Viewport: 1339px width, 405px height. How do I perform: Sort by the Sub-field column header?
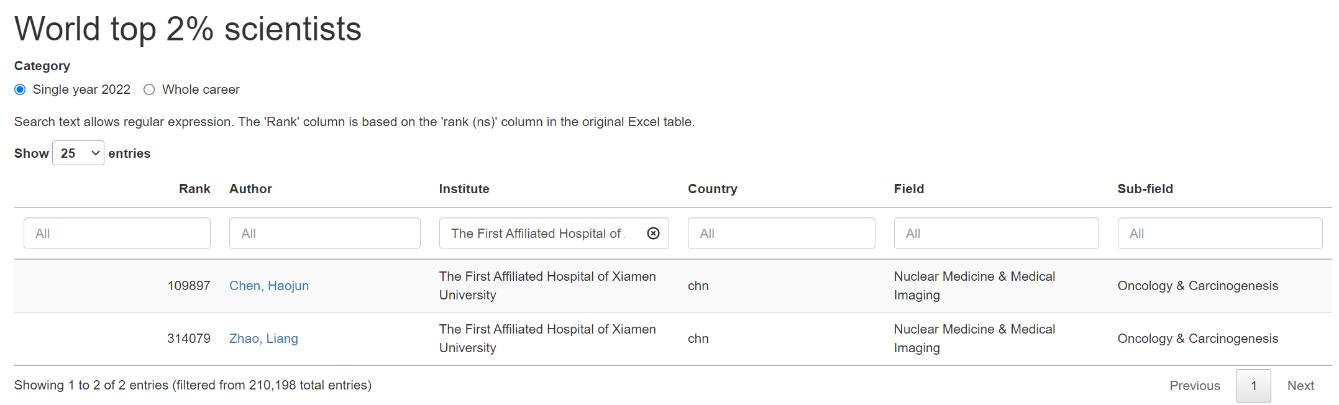click(1144, 189)
